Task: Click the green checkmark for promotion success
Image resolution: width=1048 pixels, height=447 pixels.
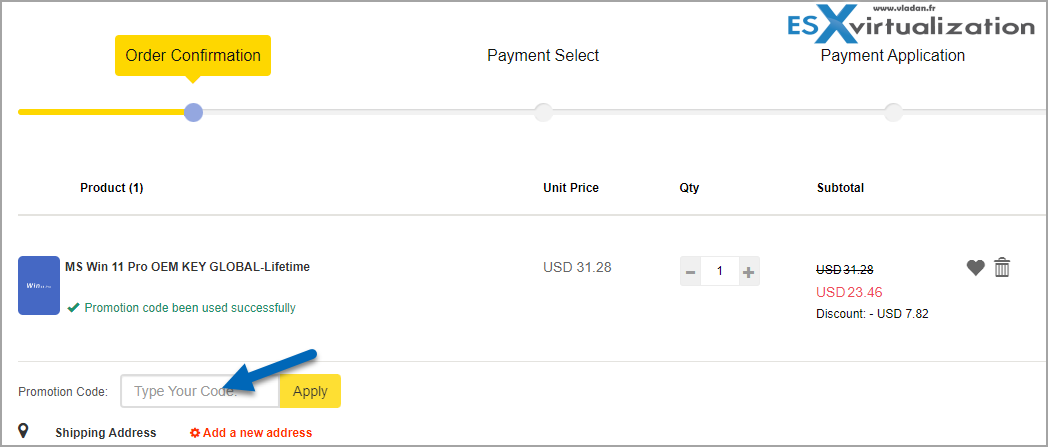Action: (74, 308)
